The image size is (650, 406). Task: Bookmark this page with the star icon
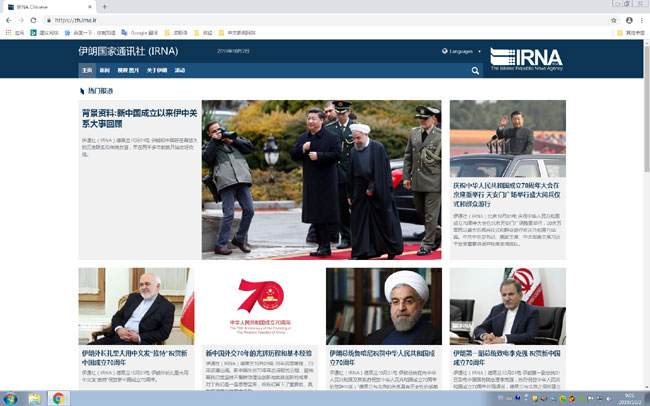coord(614,20)
